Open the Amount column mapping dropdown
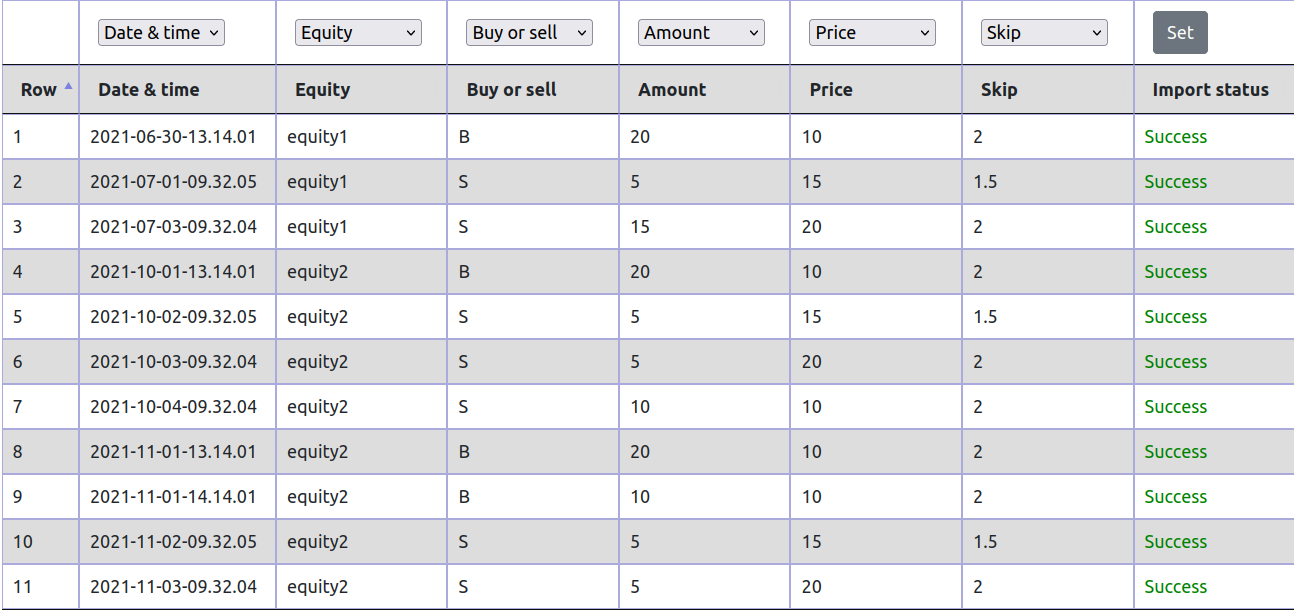The height and width of the screenshot is (611, 1294). point(701,33)
